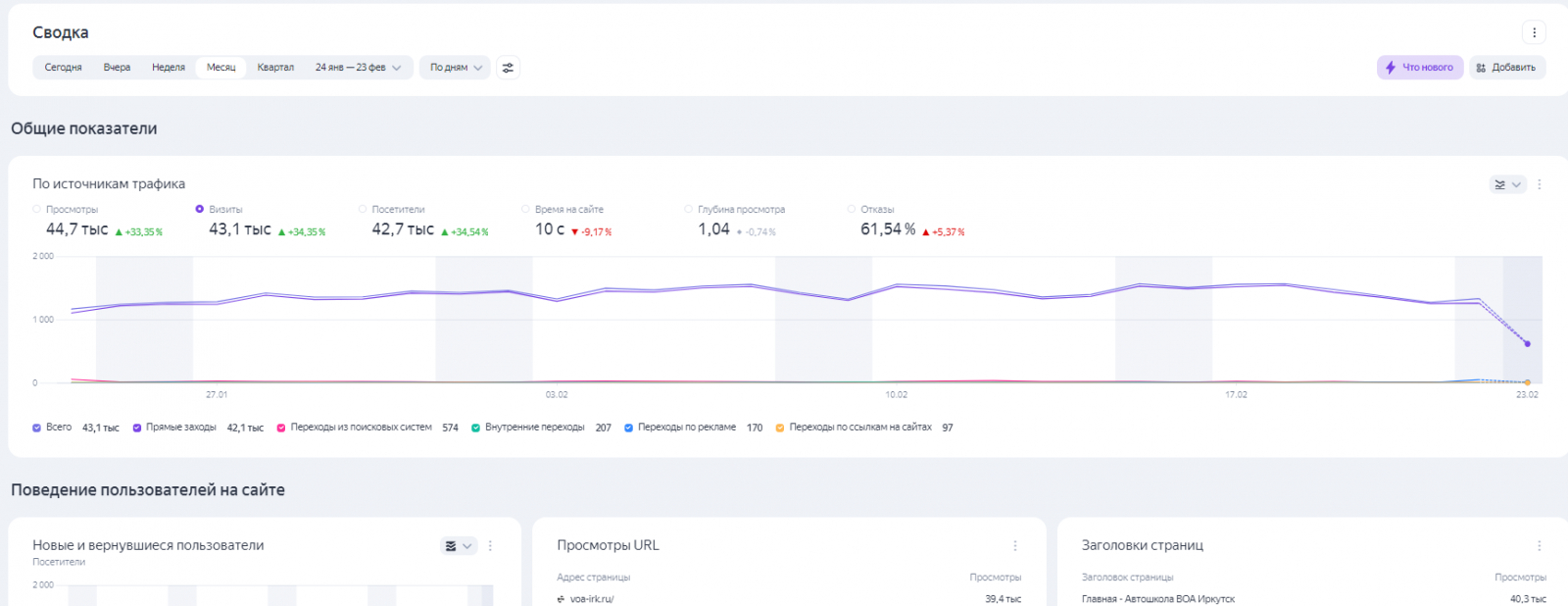Open the voa-irk.ru/ page link
Screen dimensions: 1568x606
tap(592, 599)
